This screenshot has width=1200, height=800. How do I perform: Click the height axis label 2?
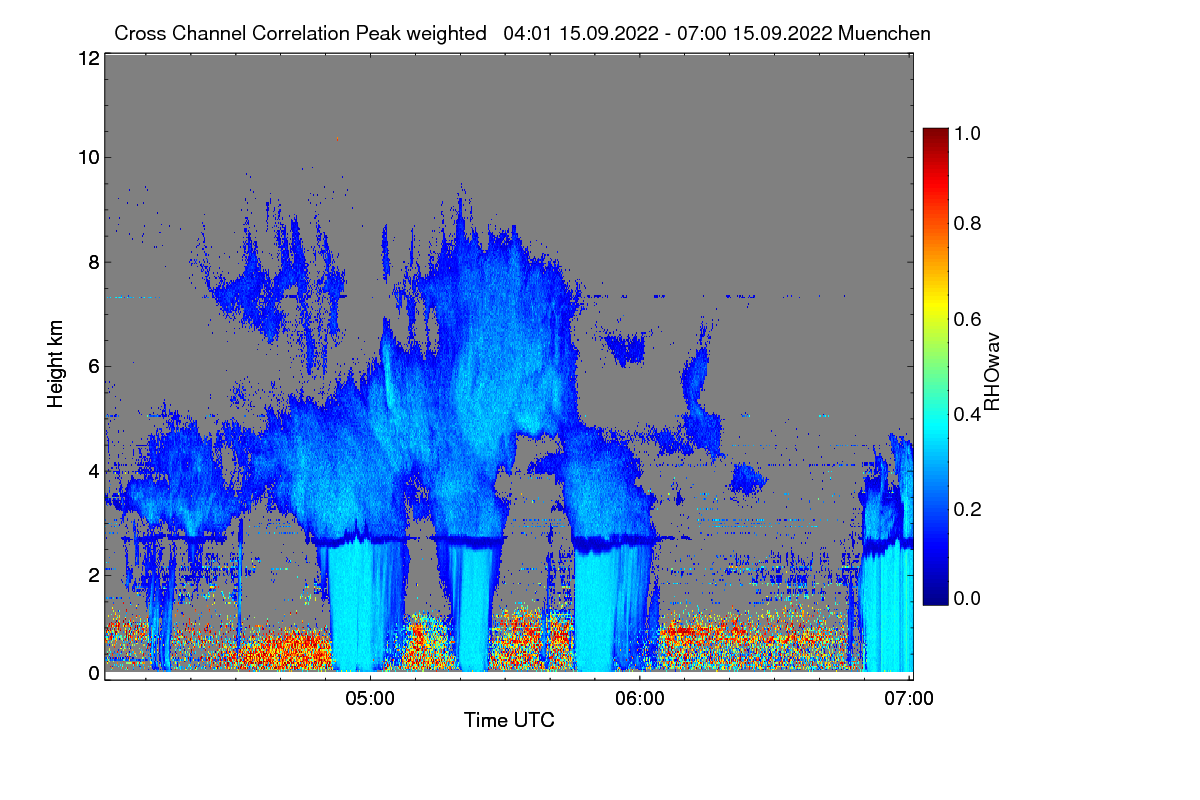(x=93, y=575)
